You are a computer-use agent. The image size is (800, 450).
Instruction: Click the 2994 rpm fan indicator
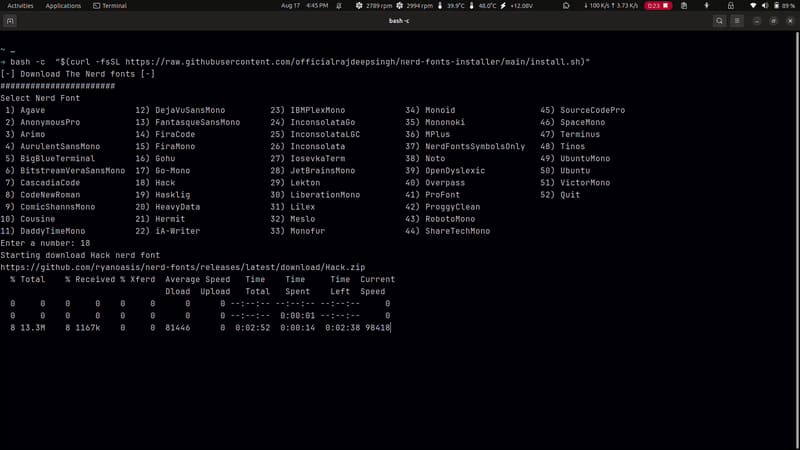pos(415,6)
